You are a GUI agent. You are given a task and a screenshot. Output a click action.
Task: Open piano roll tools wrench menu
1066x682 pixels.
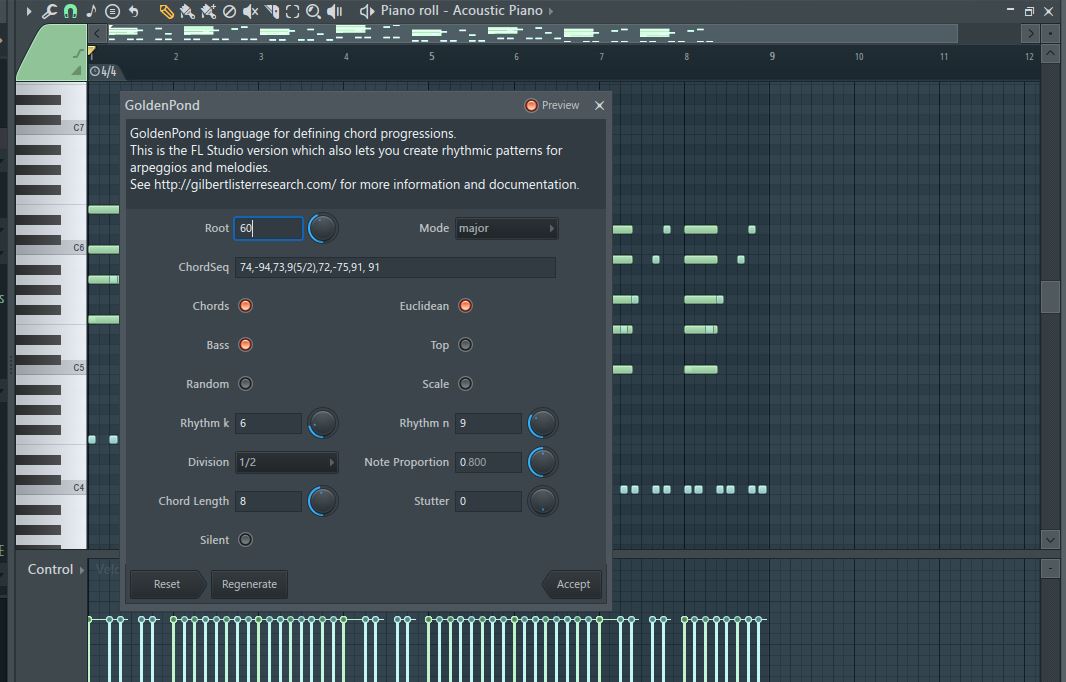click(x=49, y=11)
